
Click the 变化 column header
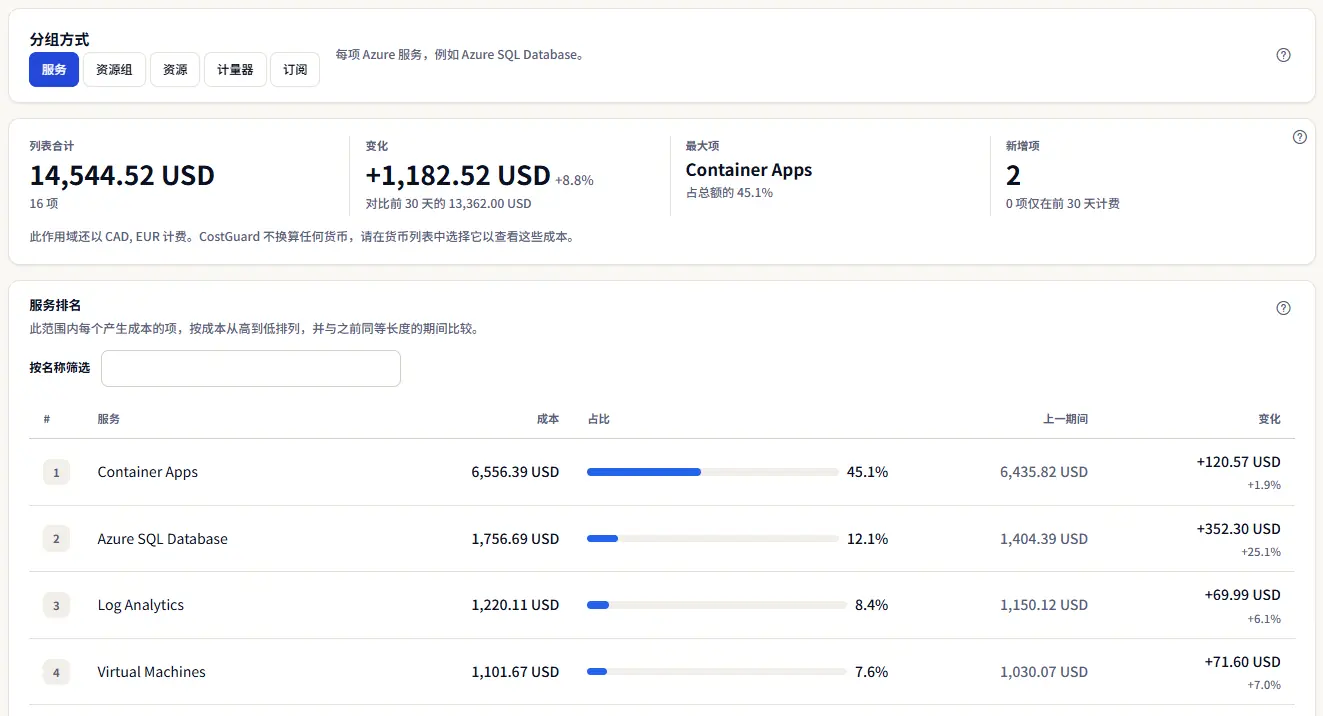tap(1269, 419)
